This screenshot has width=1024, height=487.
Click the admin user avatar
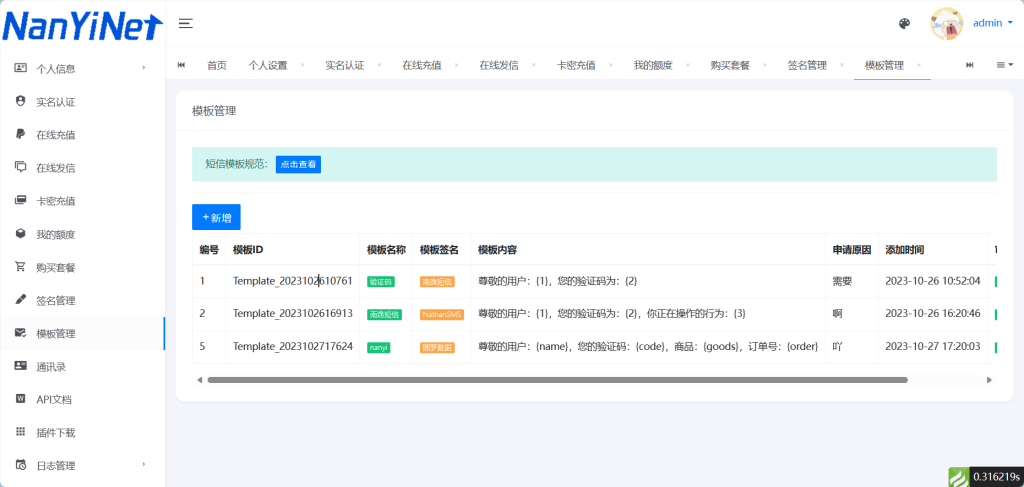(x=946, y=24)
